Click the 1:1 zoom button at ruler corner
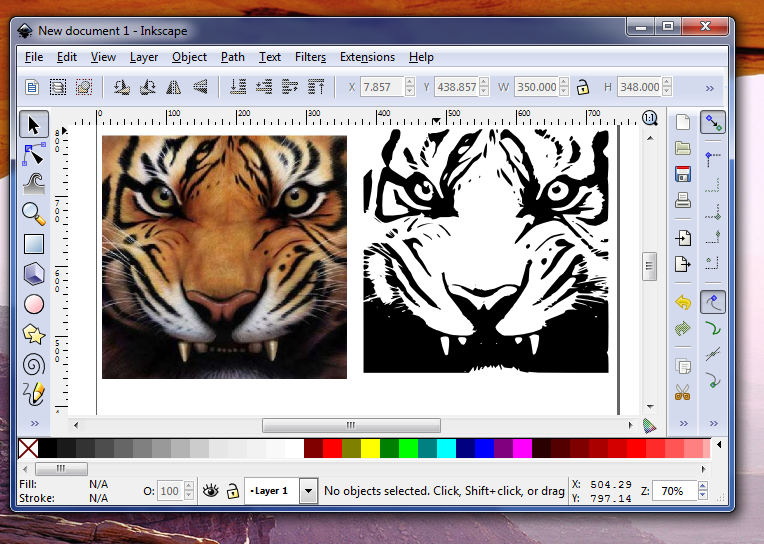 click(x=649, y=118)
